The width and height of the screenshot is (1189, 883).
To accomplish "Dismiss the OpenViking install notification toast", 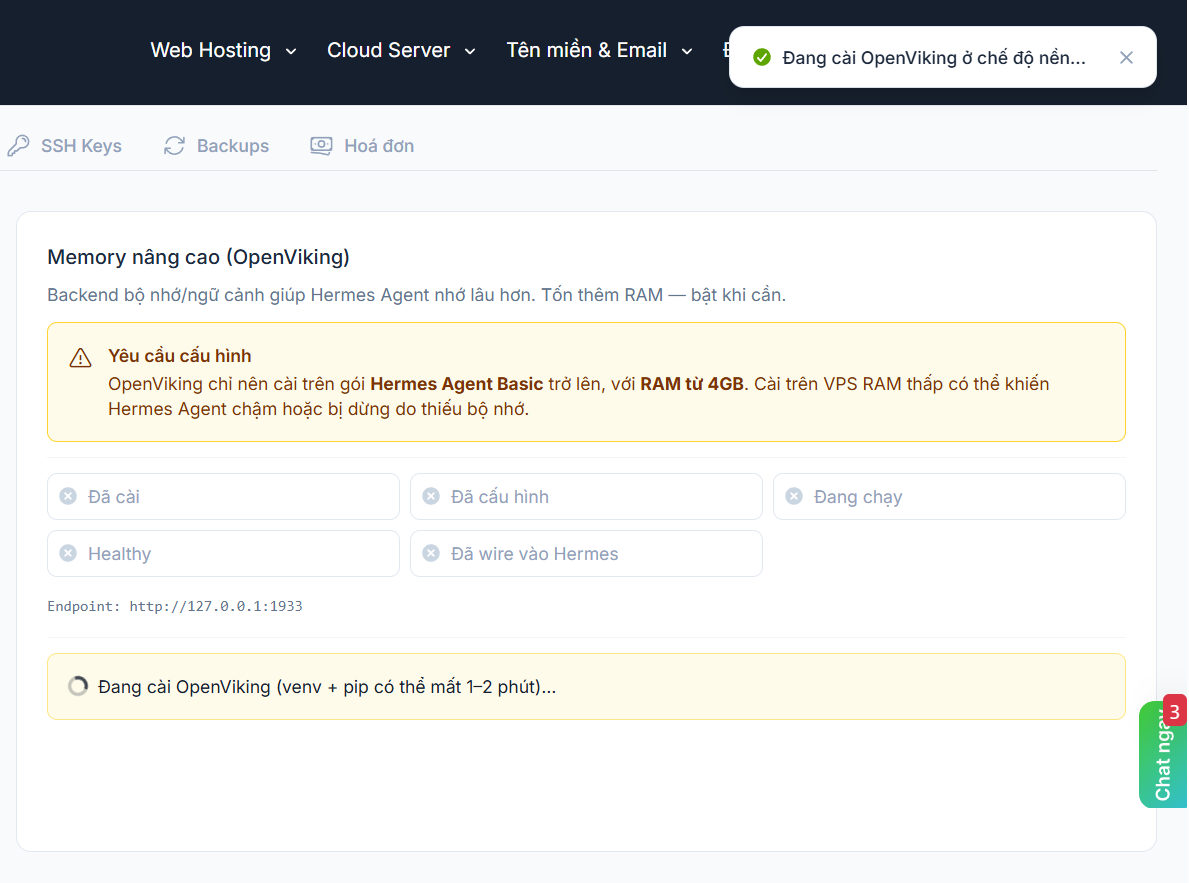I will pos(1126,58).
